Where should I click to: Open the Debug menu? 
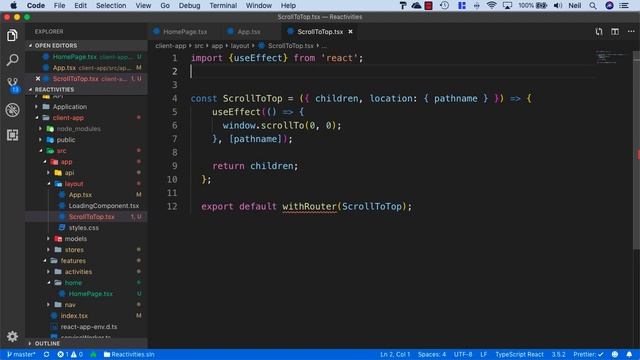(189, 5)
